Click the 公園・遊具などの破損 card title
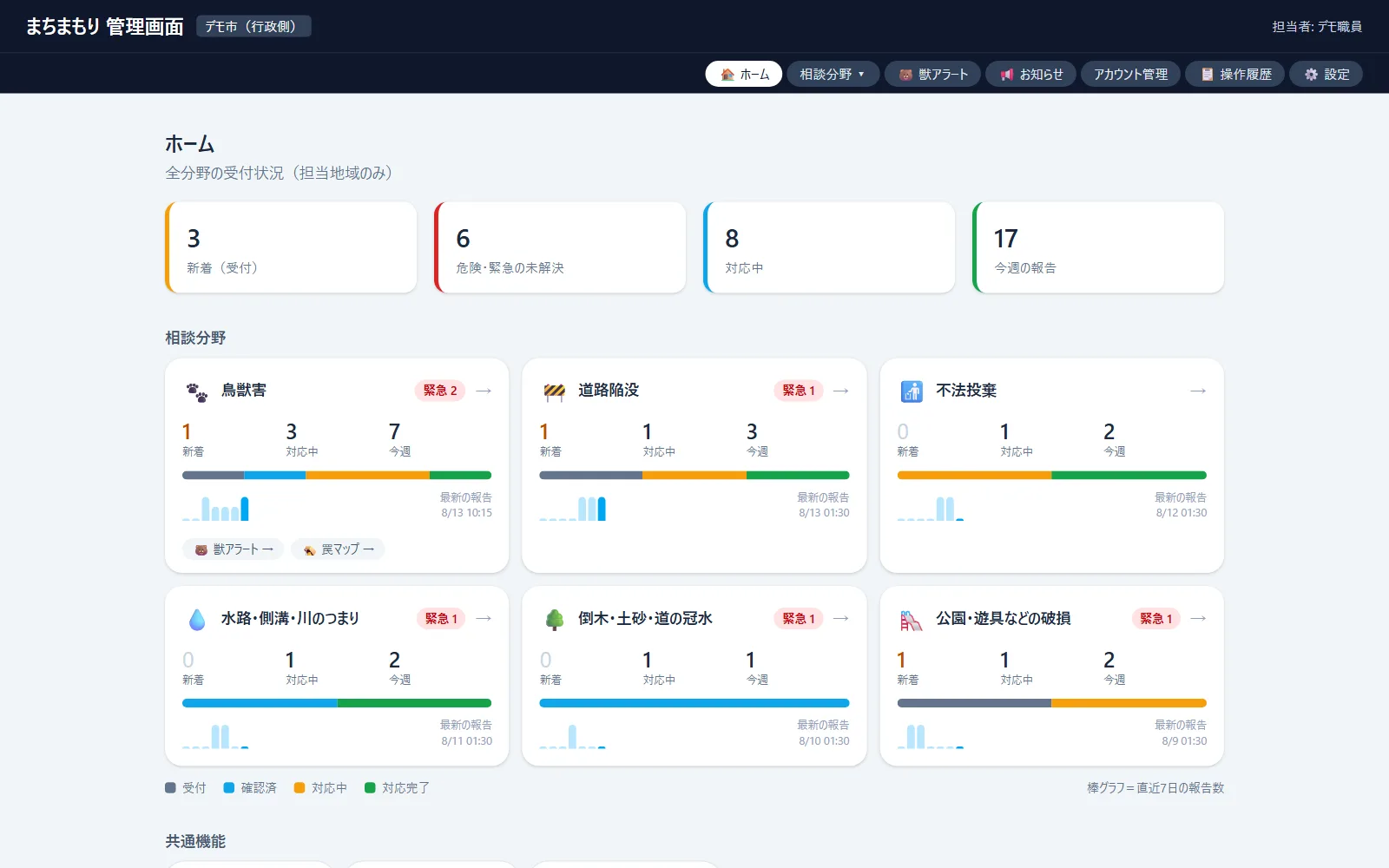 (x=1004, y=618)
